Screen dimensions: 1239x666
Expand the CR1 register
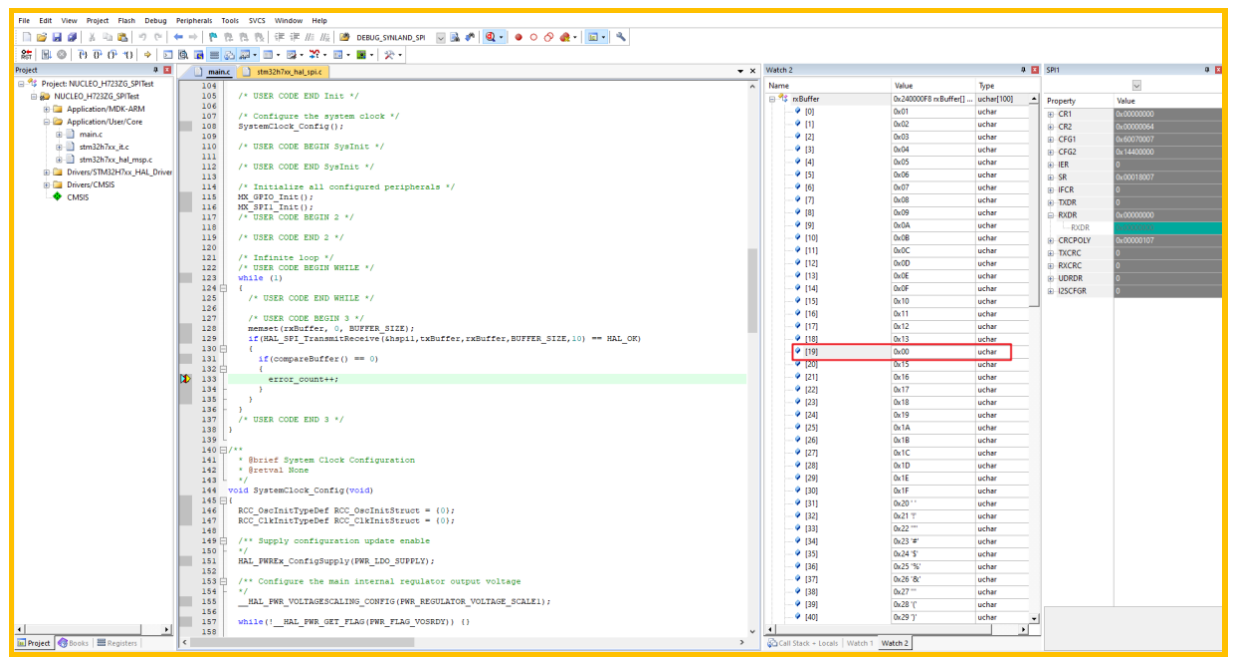click(1051, 114)
